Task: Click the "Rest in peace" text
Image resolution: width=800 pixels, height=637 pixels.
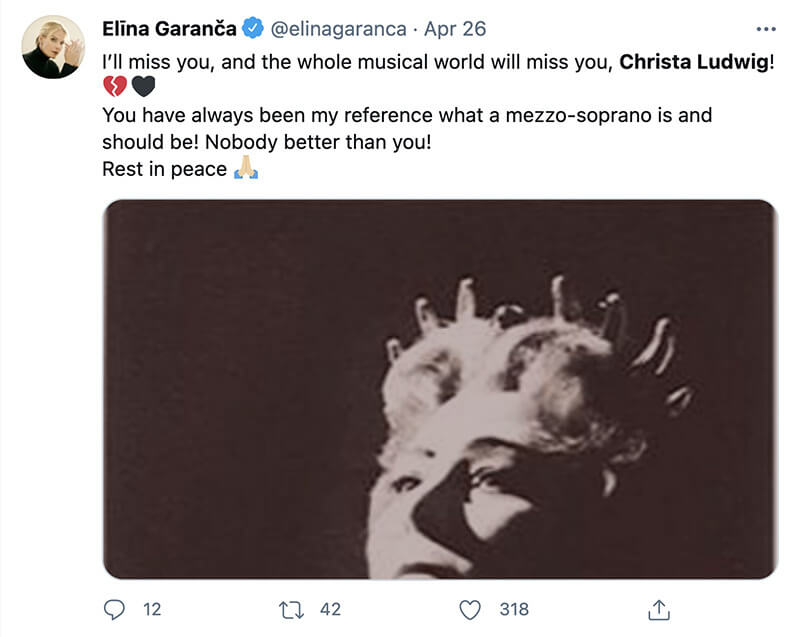Action: (165, 169)
